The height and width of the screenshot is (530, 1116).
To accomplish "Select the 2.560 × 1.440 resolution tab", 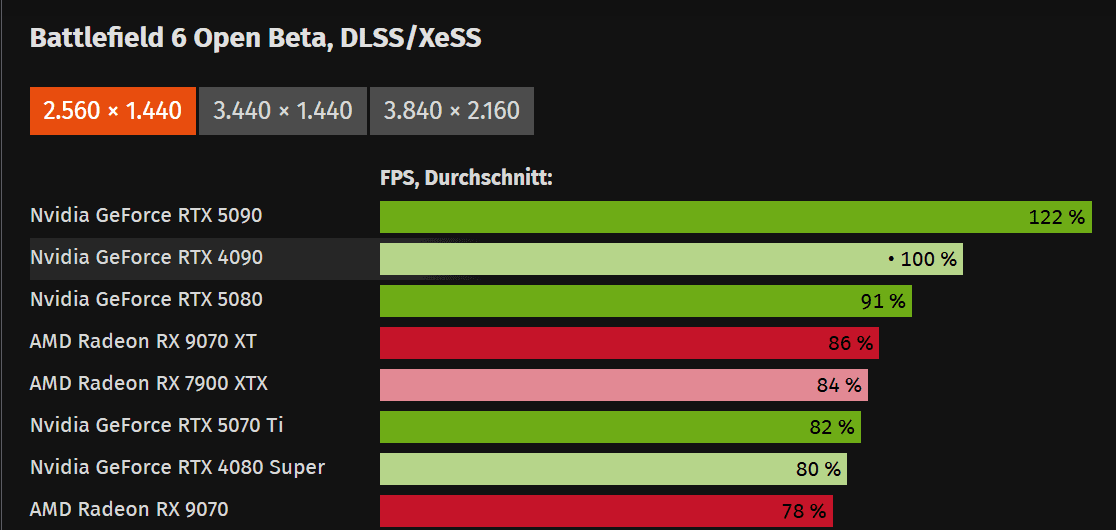I will (113, 110).
